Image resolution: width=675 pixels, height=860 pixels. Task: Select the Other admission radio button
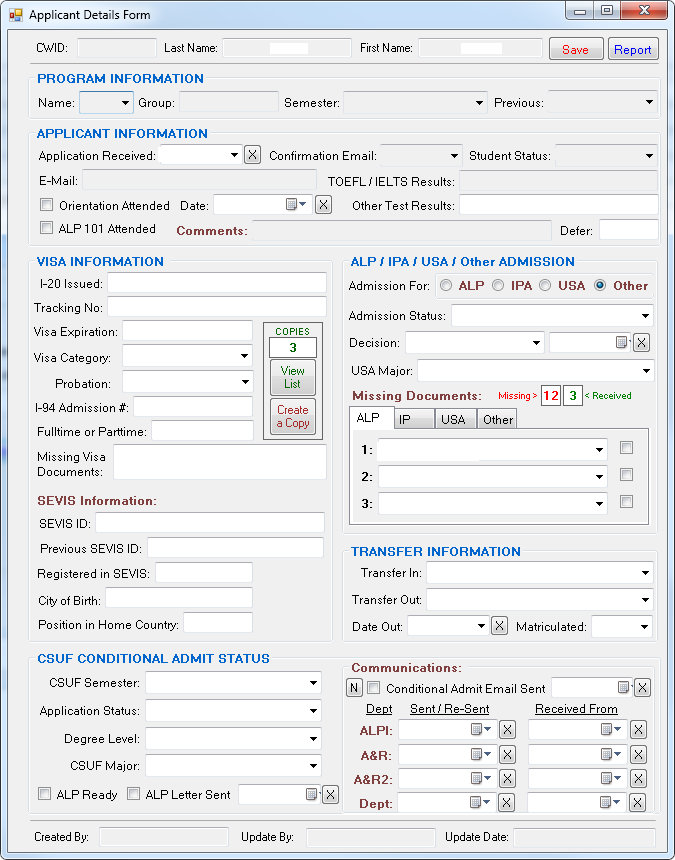[x=600, y=285]
